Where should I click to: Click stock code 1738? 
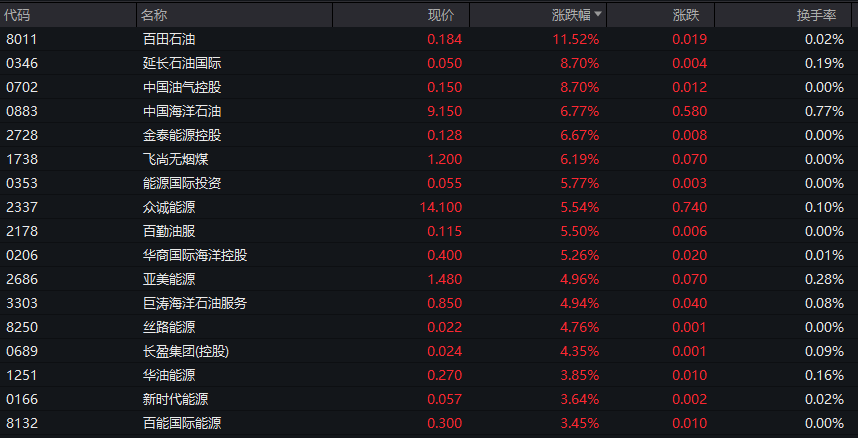pos(21,159)
